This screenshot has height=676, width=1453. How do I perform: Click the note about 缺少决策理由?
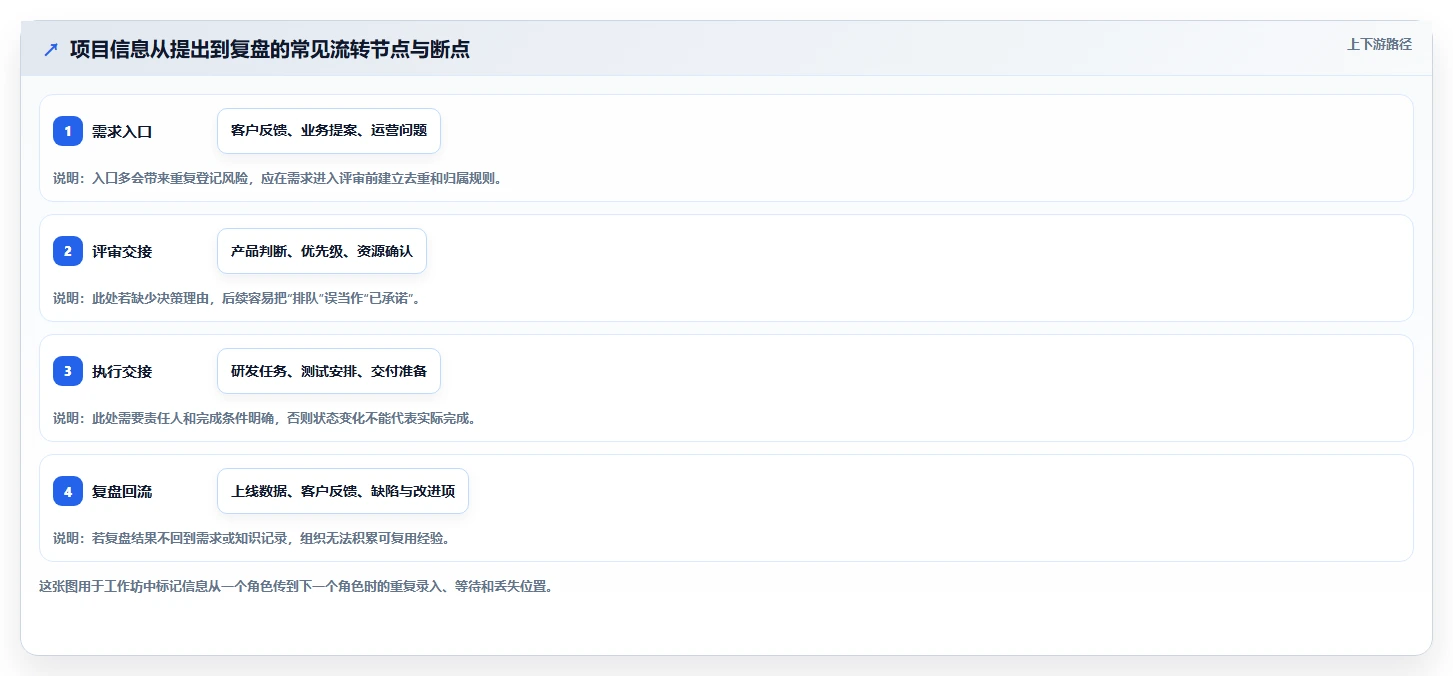click(x=236, y=298)
